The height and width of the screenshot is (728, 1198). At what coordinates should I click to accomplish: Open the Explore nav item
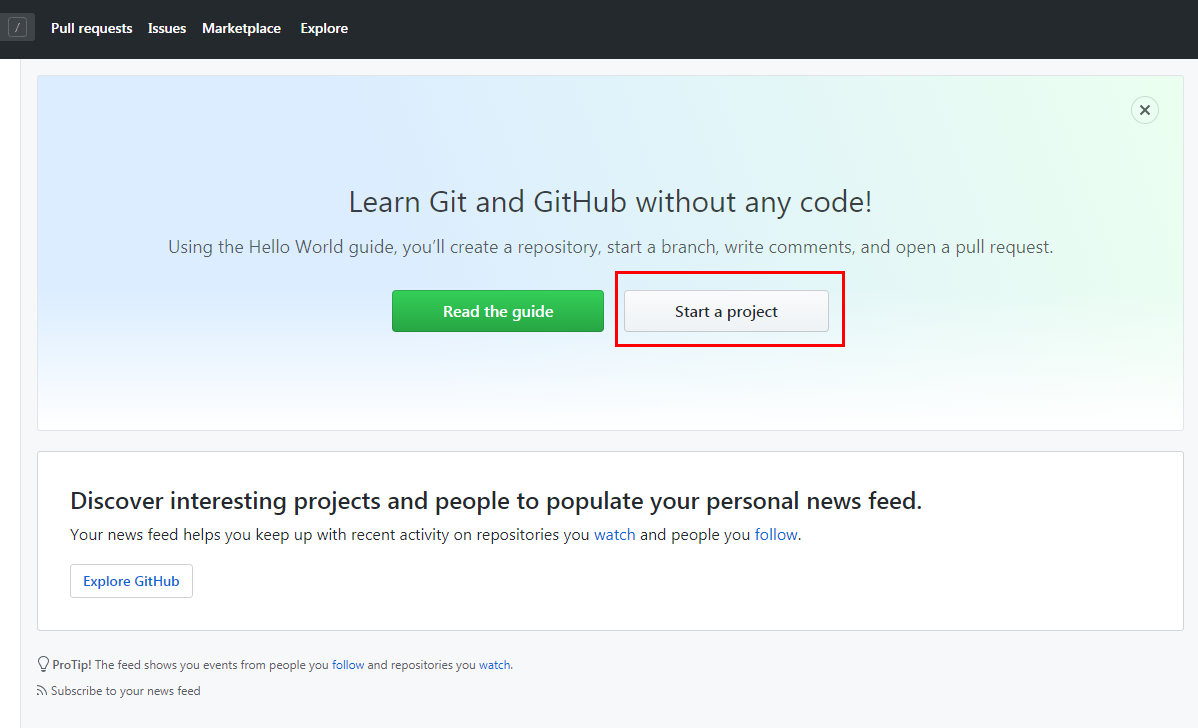coord(324,28)
